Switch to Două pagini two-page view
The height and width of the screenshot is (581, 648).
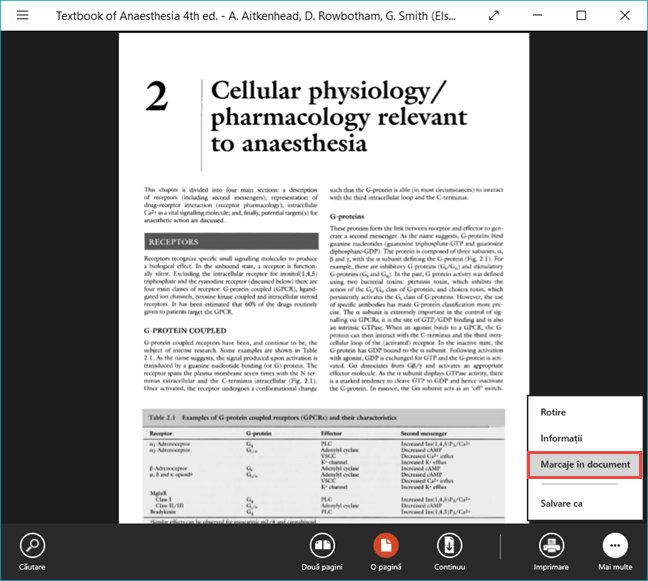(322, 545)
